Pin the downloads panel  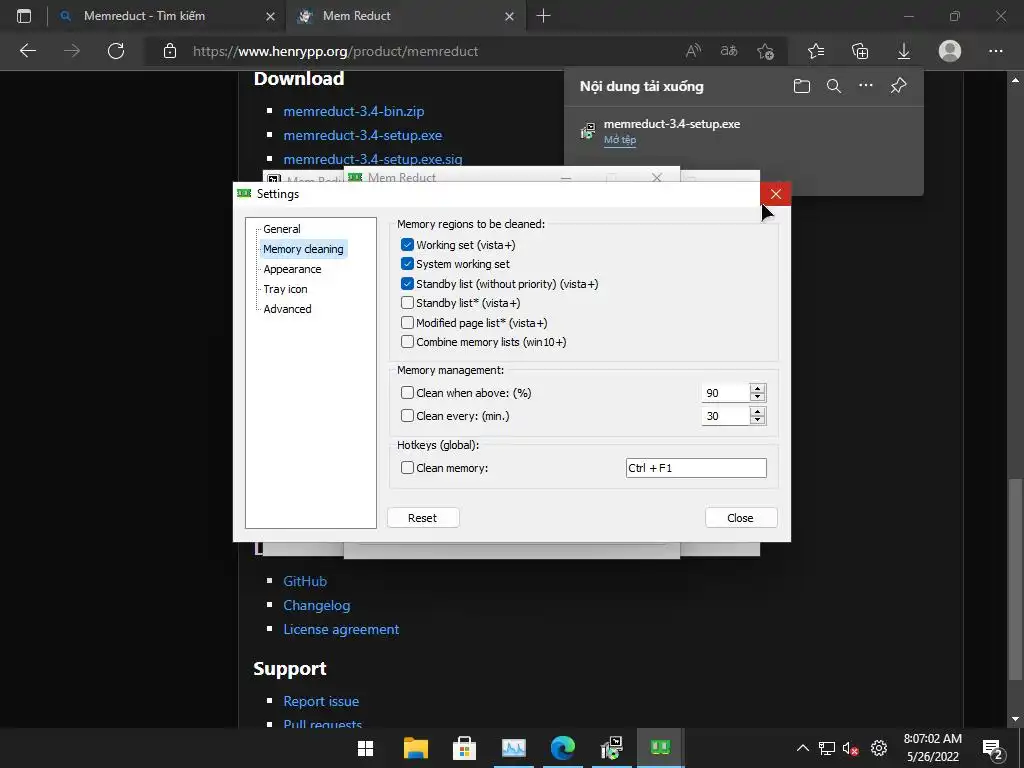coord(899,86)
